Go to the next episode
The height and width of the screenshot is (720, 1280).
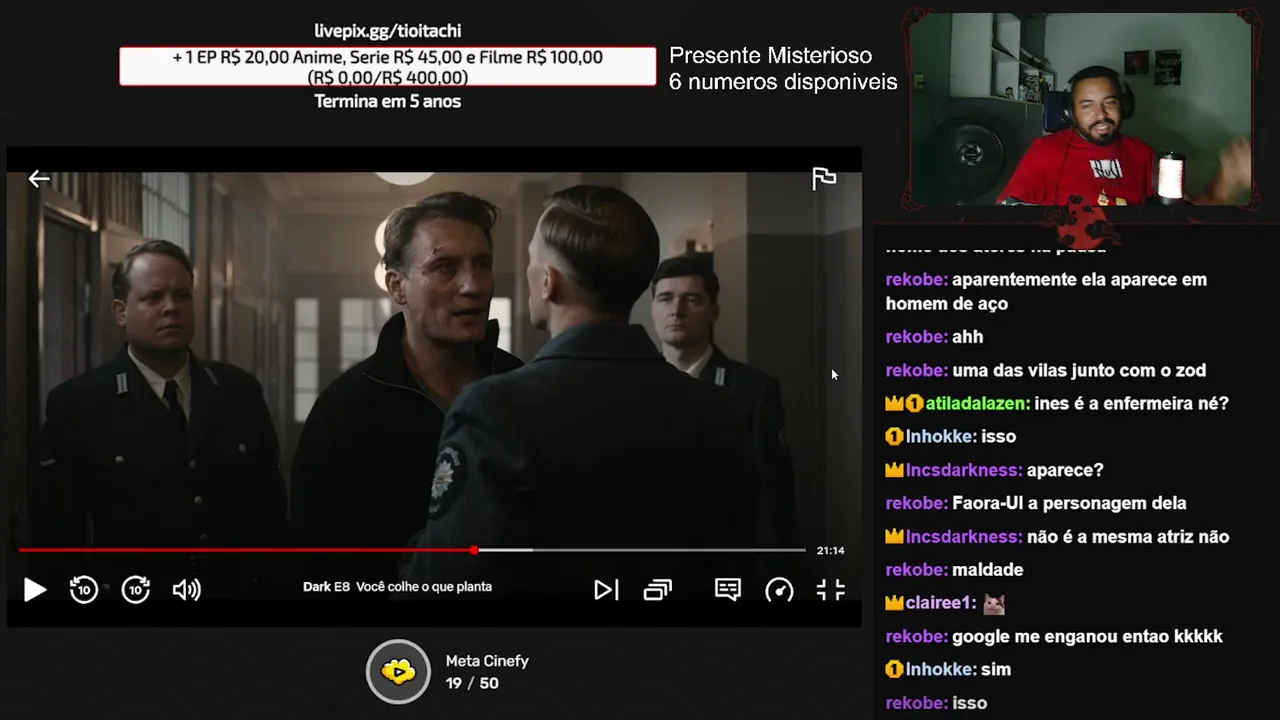point(606,590)
